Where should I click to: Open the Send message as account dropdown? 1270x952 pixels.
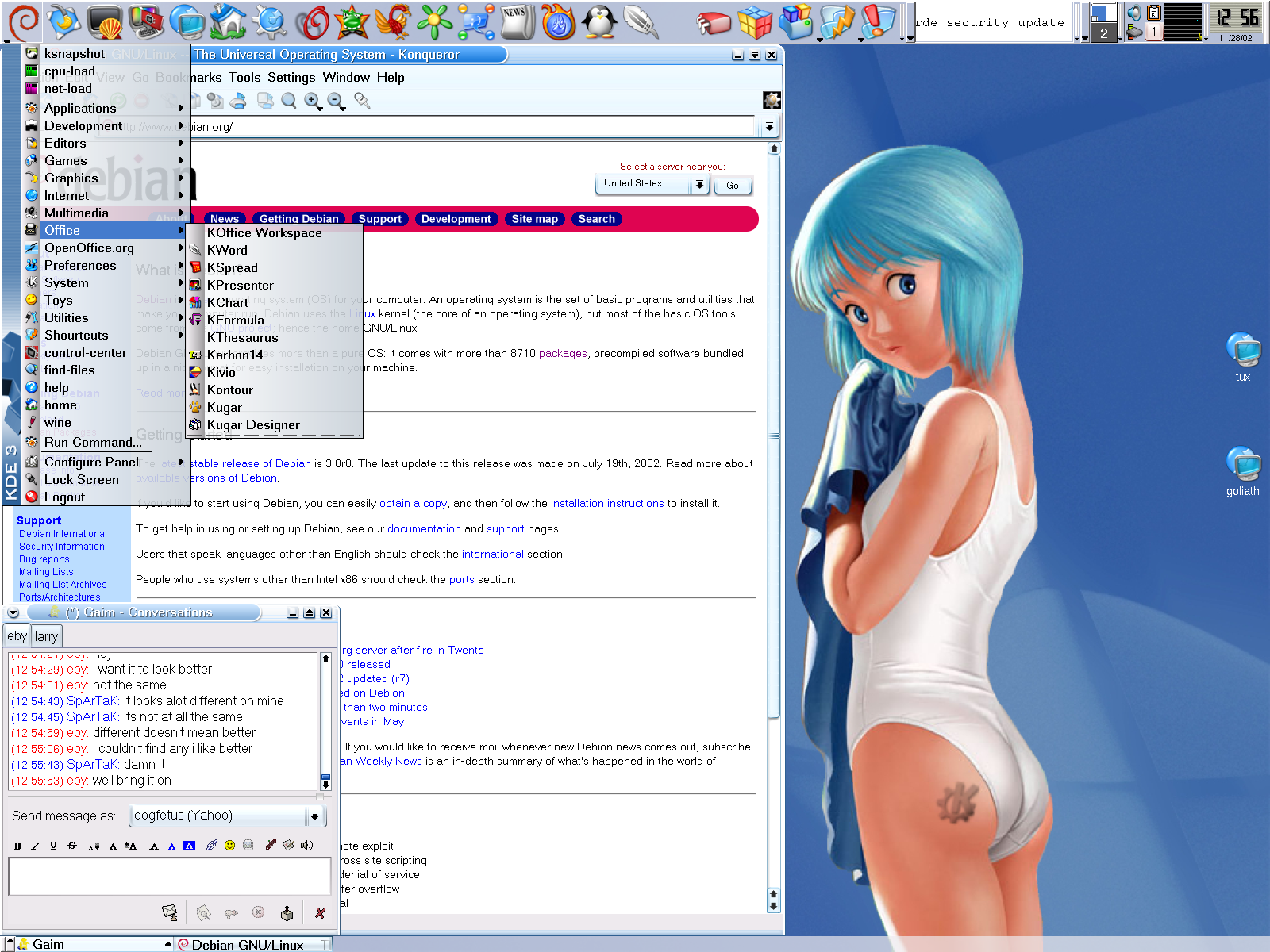[228, 816]
